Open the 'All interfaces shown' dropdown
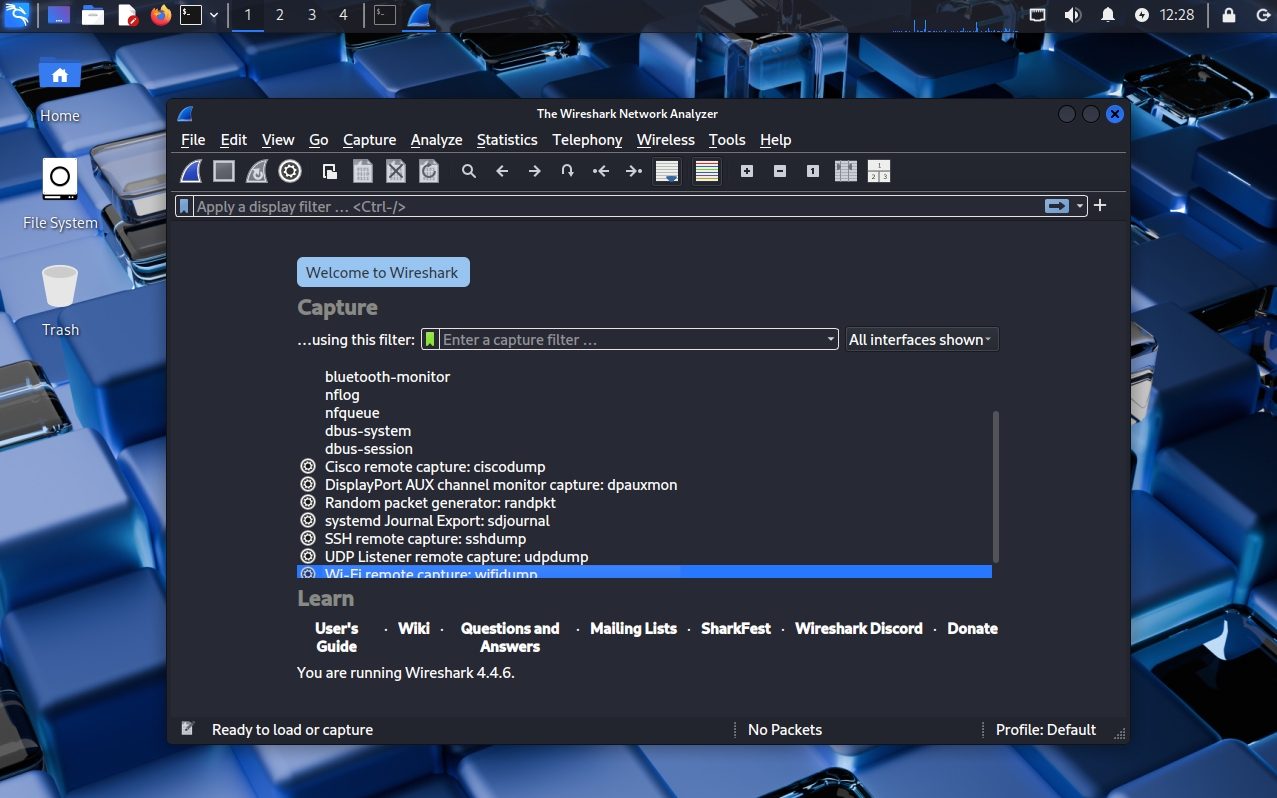1277x798 pixels. pos(921,340)
